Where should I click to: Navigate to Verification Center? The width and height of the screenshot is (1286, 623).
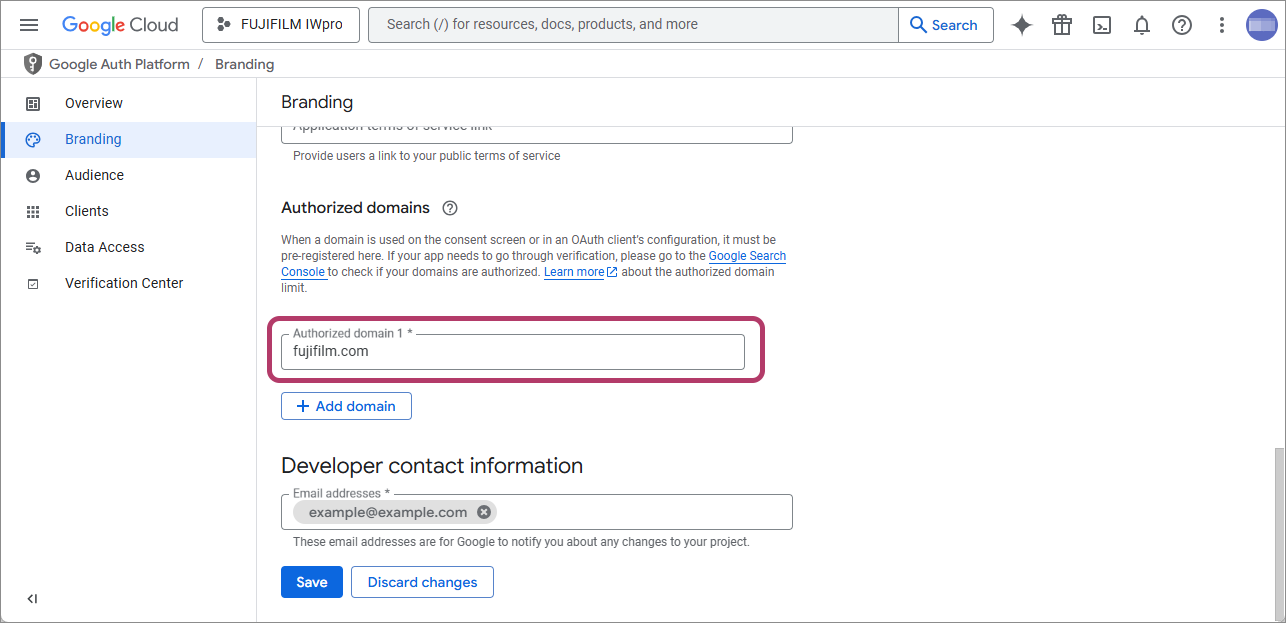coord(124,283)
